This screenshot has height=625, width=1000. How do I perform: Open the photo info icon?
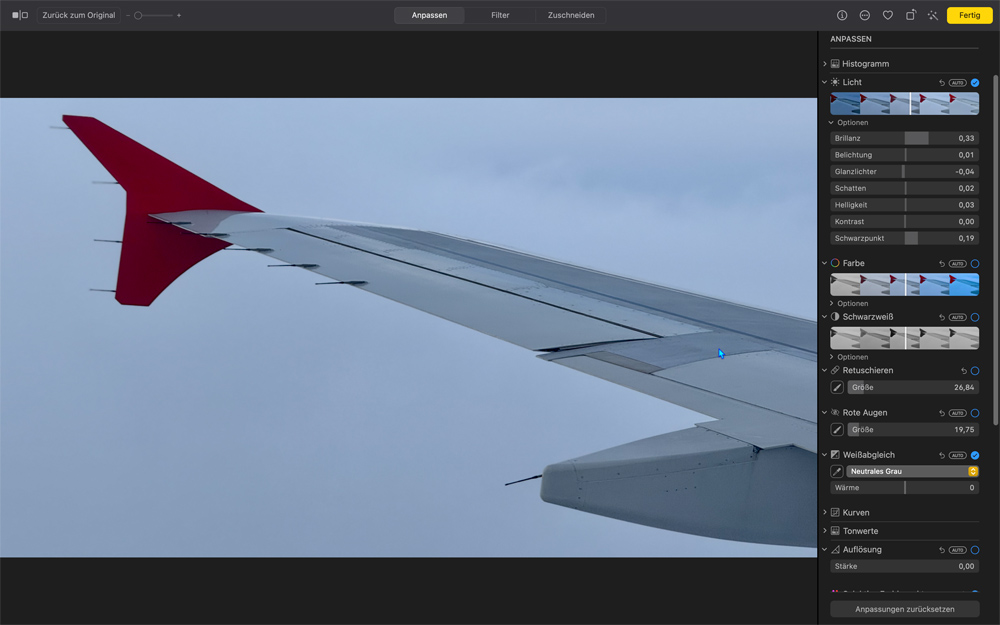click(x=842, y=15)
